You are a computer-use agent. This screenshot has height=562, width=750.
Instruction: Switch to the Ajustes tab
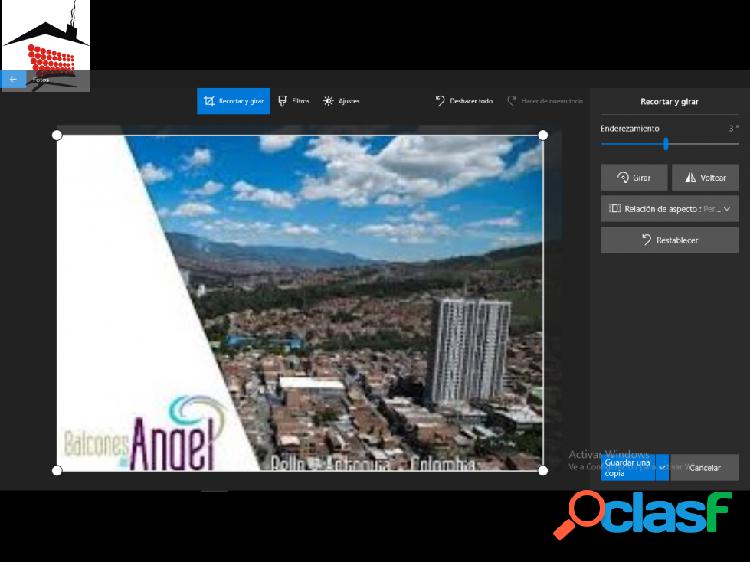(x=342, y=101)
